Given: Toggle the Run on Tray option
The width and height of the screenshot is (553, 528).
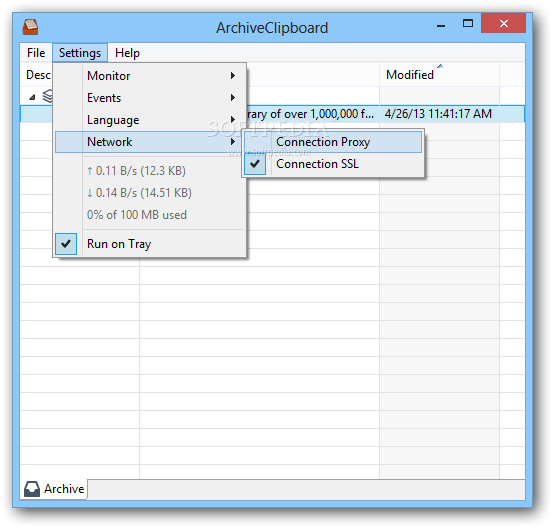Looking at the screenshot, I should pos(150,244).
